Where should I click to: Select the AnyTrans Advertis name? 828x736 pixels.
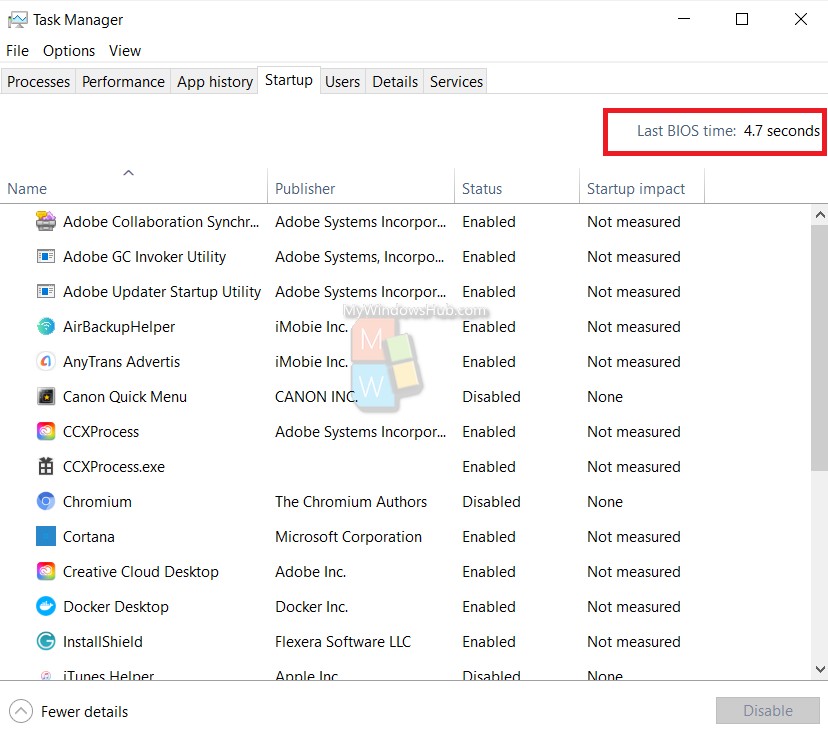121,362
